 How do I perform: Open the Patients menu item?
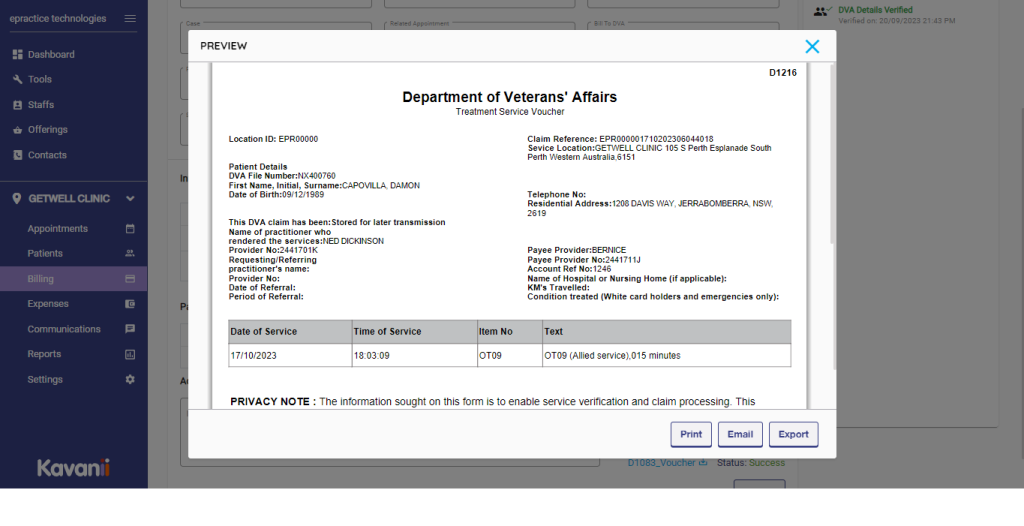click(45, 254)
